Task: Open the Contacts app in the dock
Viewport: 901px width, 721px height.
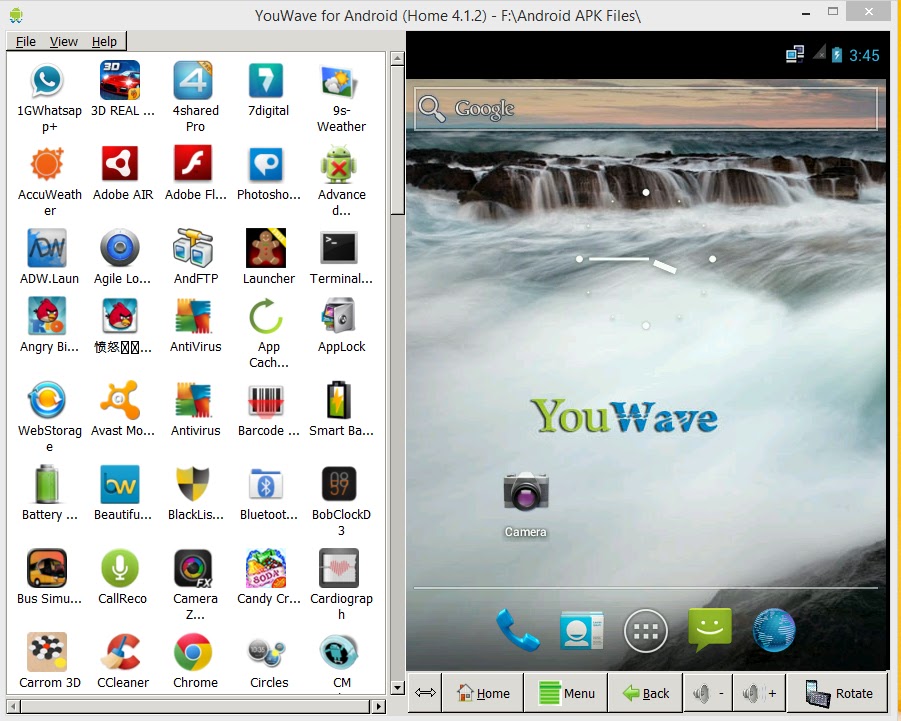Action: pos(582,630)
